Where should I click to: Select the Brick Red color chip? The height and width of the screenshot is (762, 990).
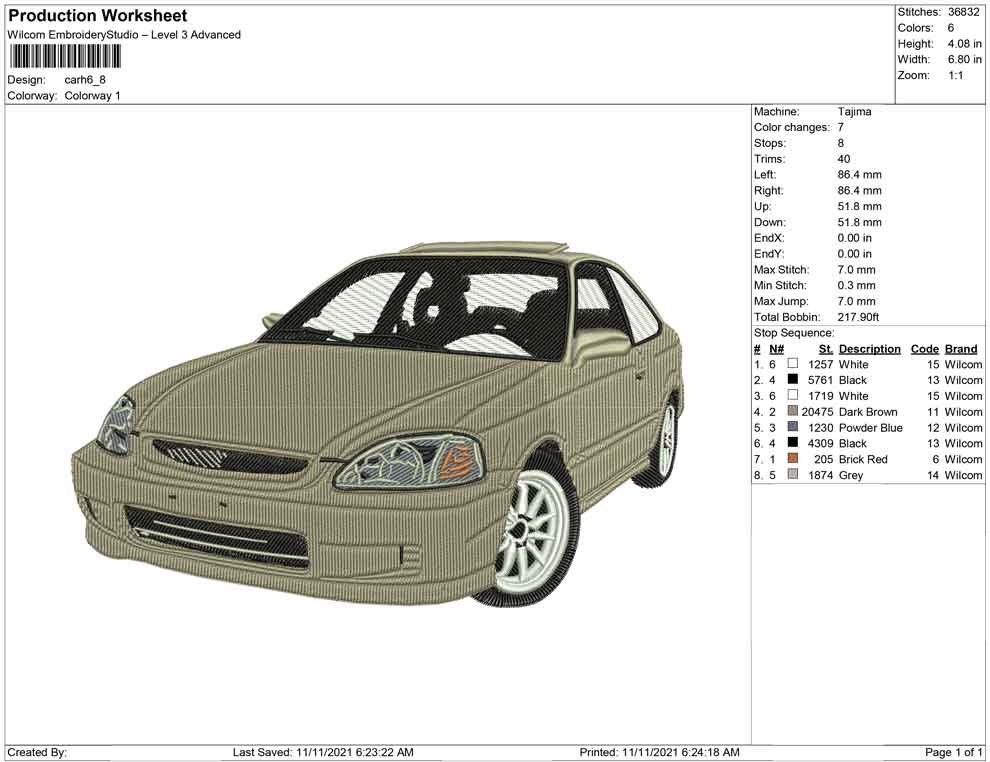tap(790, 459)
